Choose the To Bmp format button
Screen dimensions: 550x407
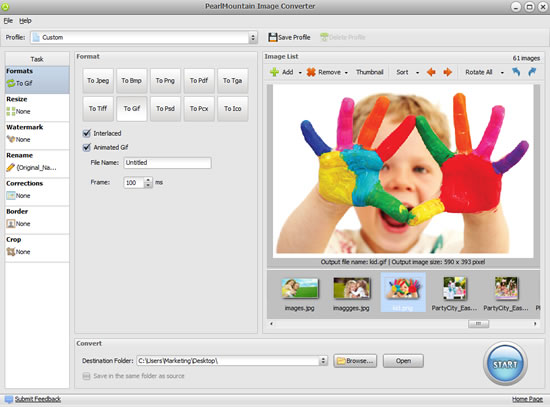132,81
